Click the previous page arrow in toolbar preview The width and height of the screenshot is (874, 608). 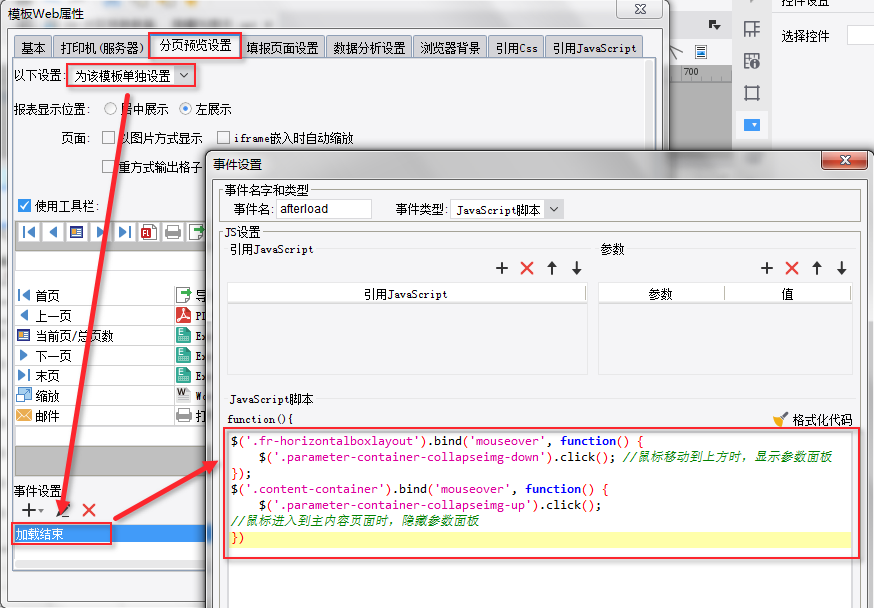coord(53,232)
